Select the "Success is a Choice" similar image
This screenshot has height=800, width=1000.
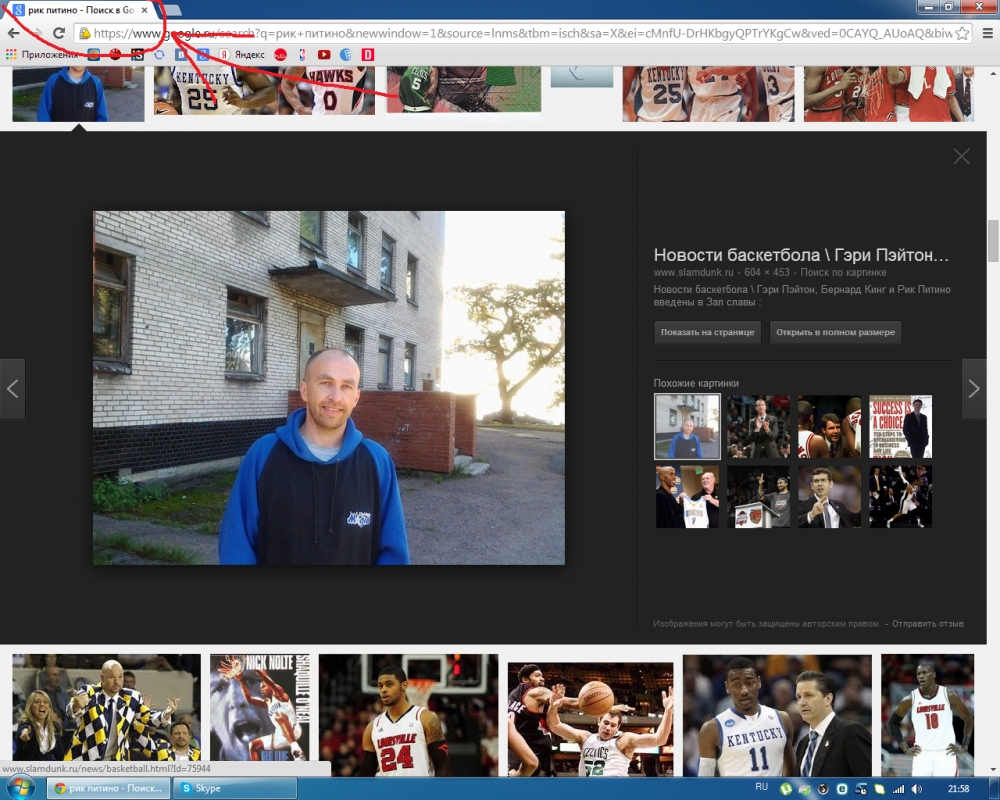[x=900, y=426]
